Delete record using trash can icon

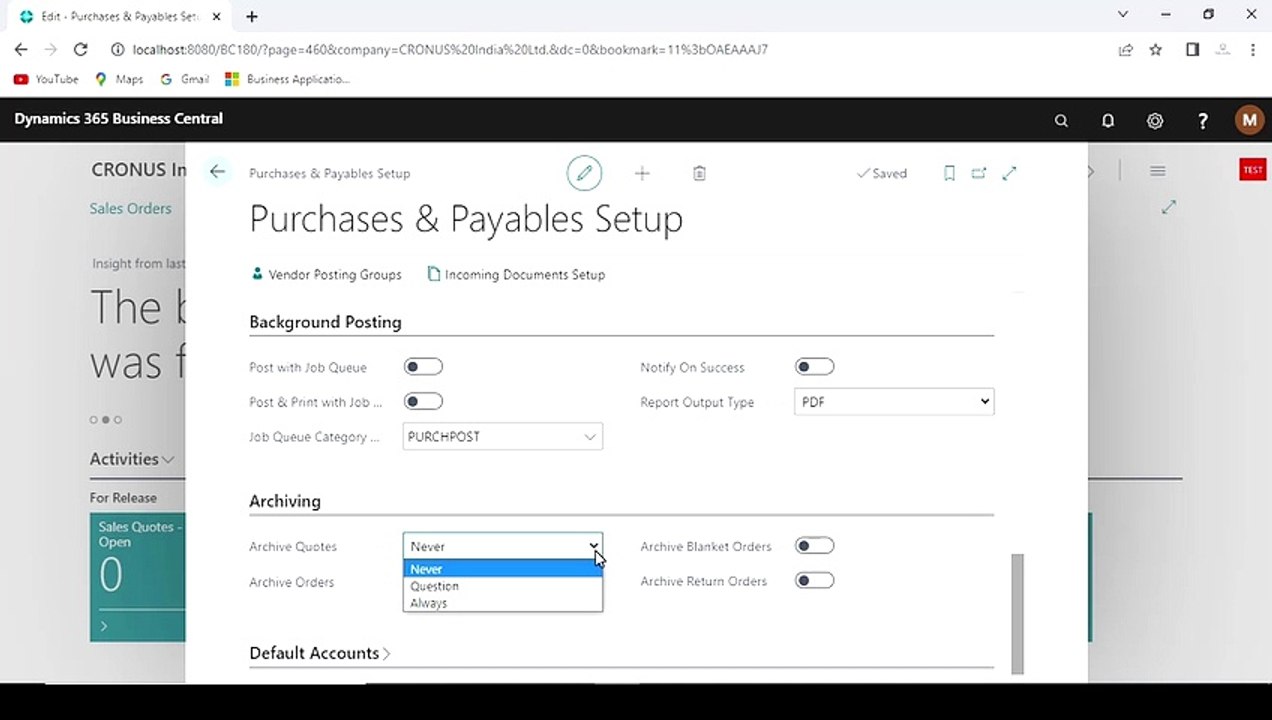[699, 173]
